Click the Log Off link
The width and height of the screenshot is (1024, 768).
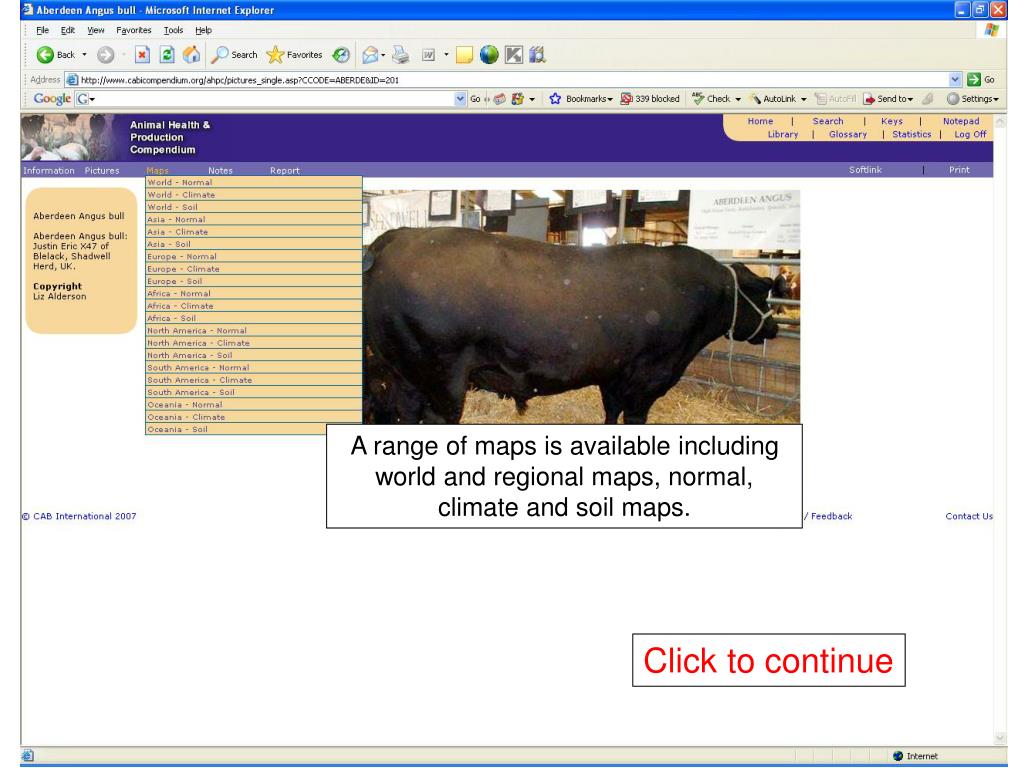point(970,135)
